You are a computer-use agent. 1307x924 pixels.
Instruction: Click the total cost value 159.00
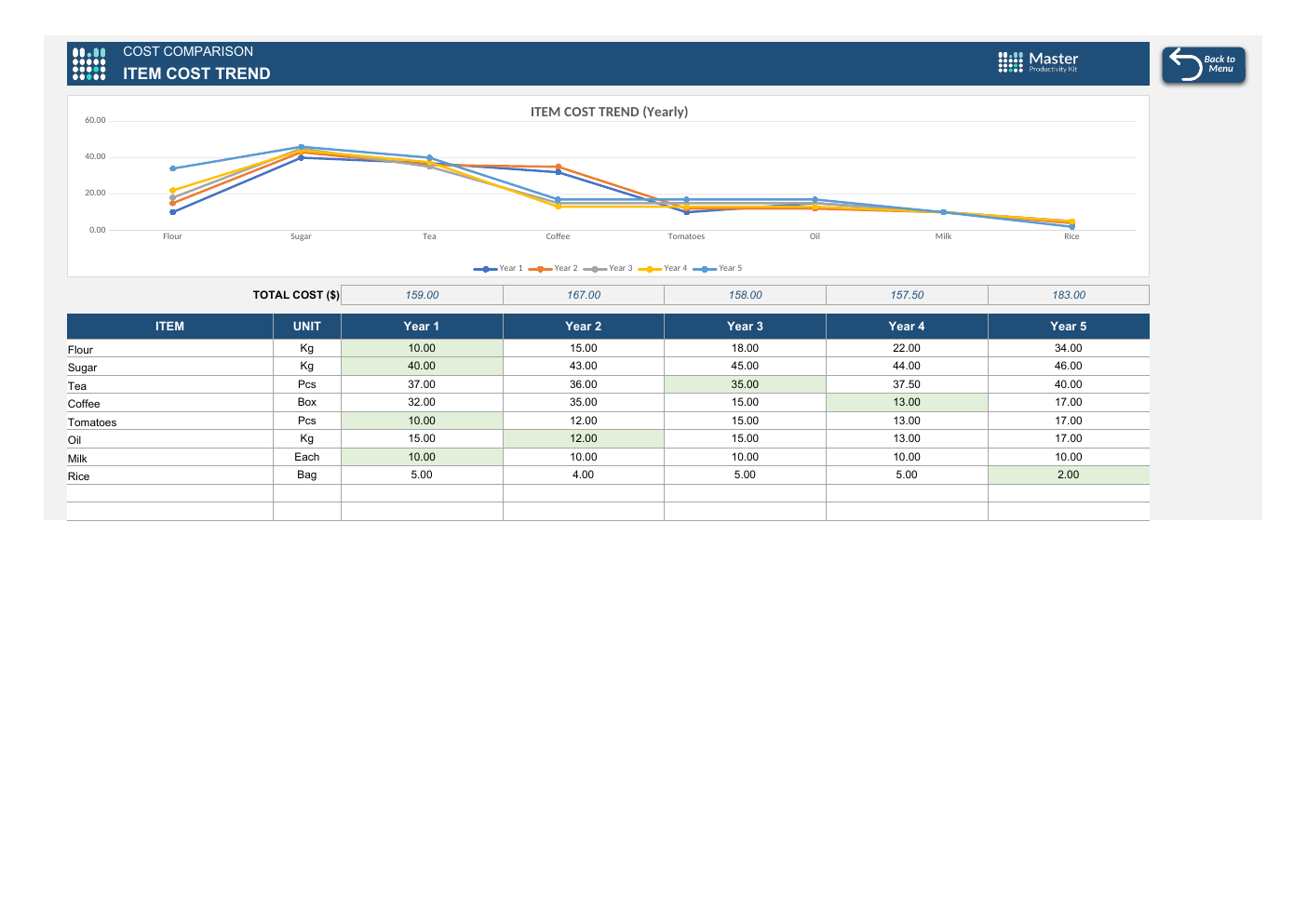point(422,295)
